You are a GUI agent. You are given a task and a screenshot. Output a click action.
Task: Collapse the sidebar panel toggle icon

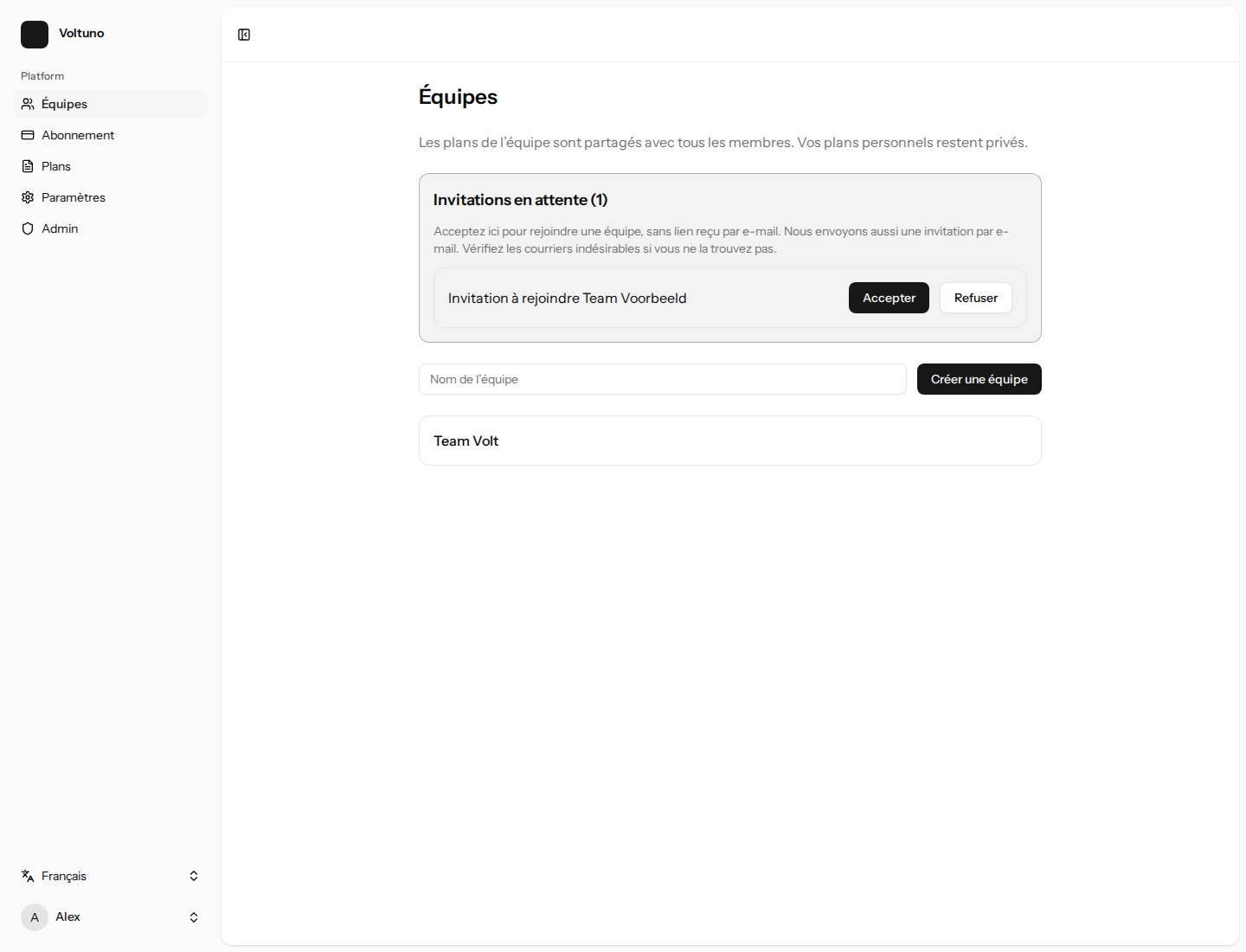[x=244, y=35]
